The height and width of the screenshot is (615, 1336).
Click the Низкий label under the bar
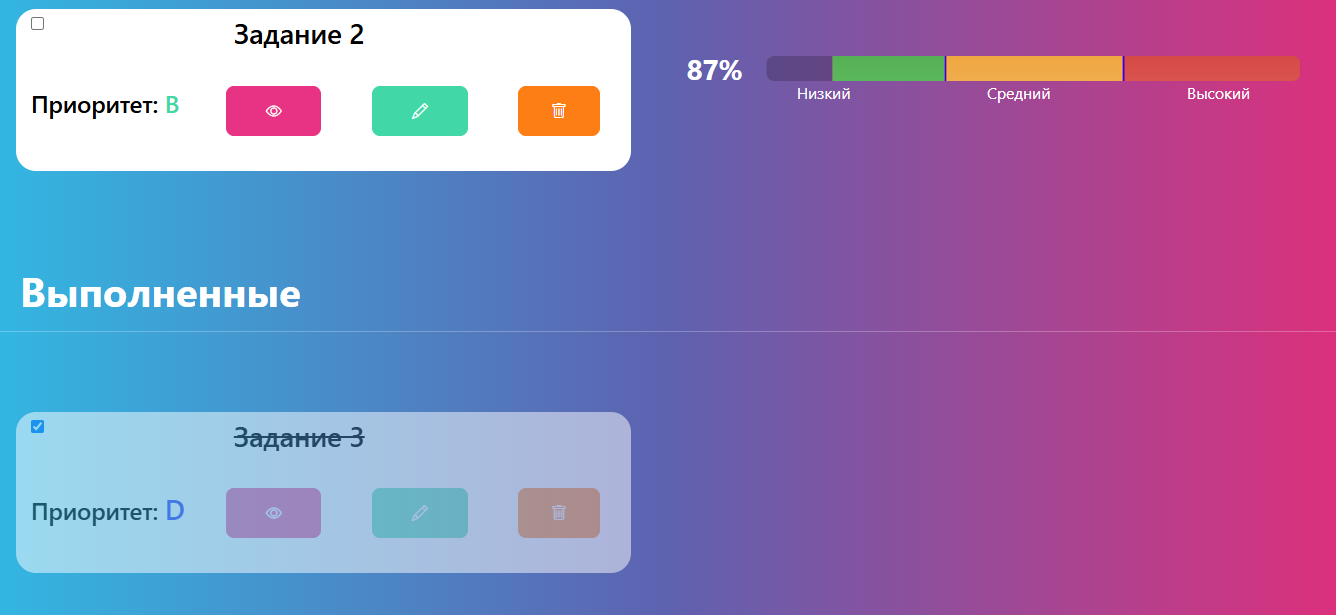point(824,94)
